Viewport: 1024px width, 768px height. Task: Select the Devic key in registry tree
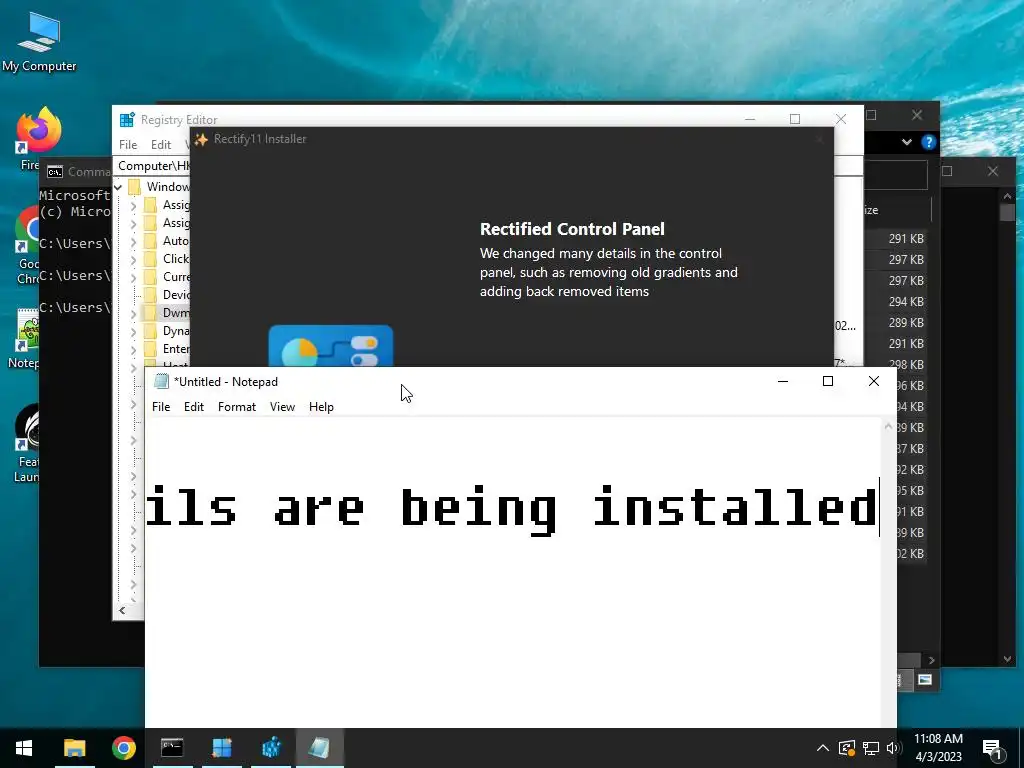(x=176, y=295)
